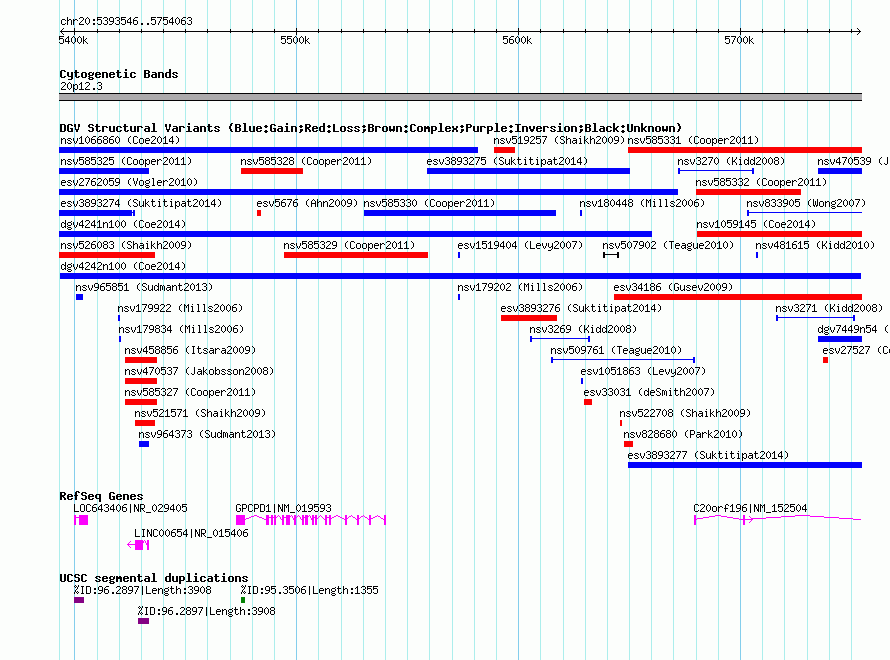Open nsv1059145 (Coe2014) variant label

pyautogui.click(x=757, y=224)
